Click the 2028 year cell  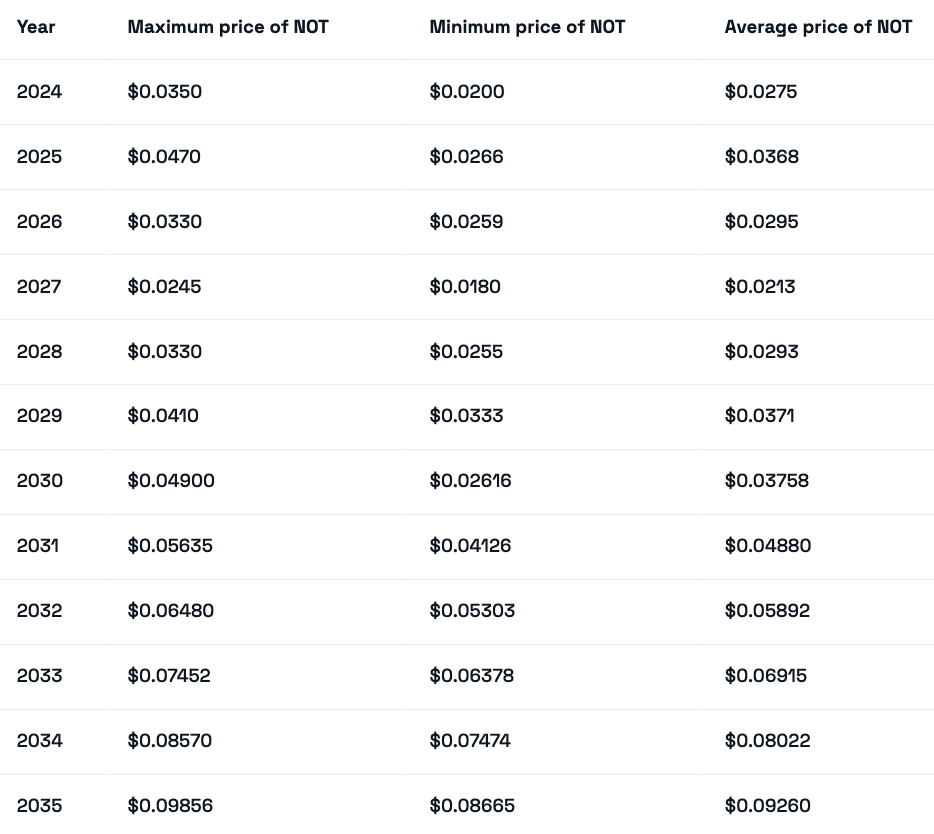click(39, 352)
